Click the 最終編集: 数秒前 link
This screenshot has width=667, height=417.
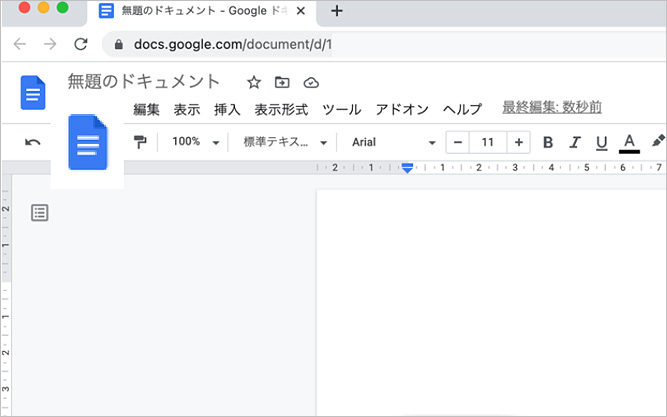click(x=552, y=108)
